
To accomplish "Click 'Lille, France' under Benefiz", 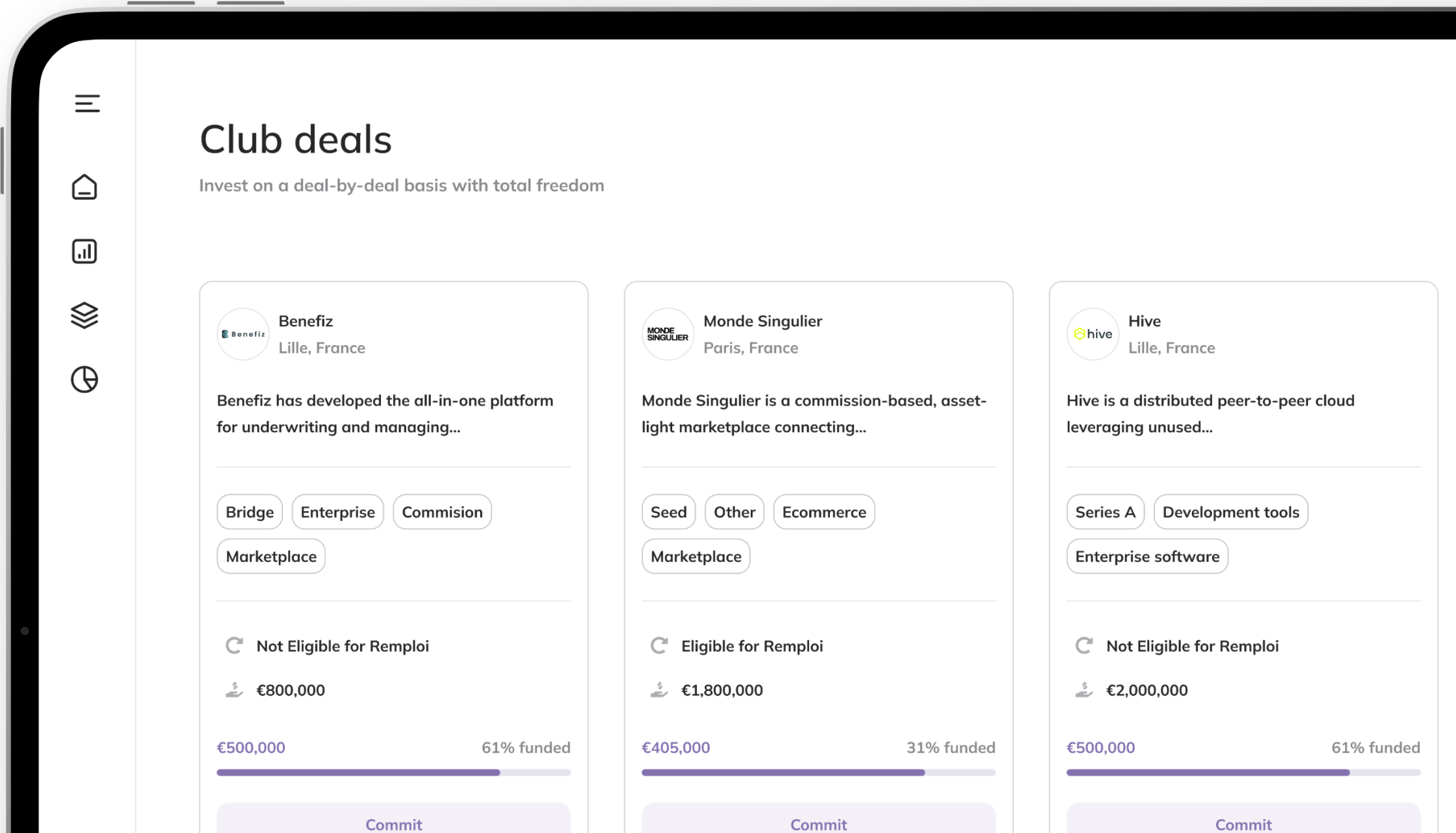I will point(322,348).
